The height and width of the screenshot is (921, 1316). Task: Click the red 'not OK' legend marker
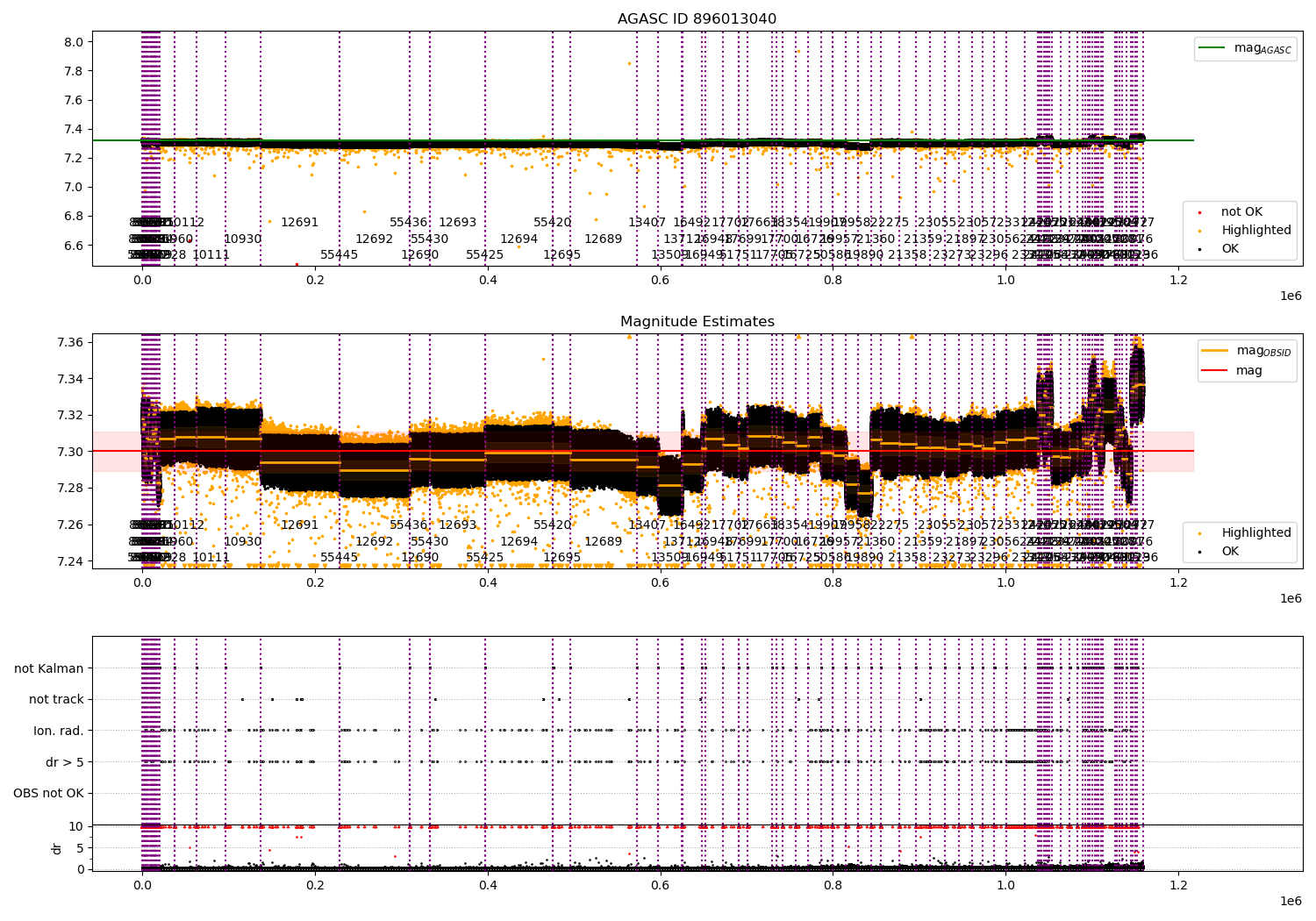[1199, 212]
